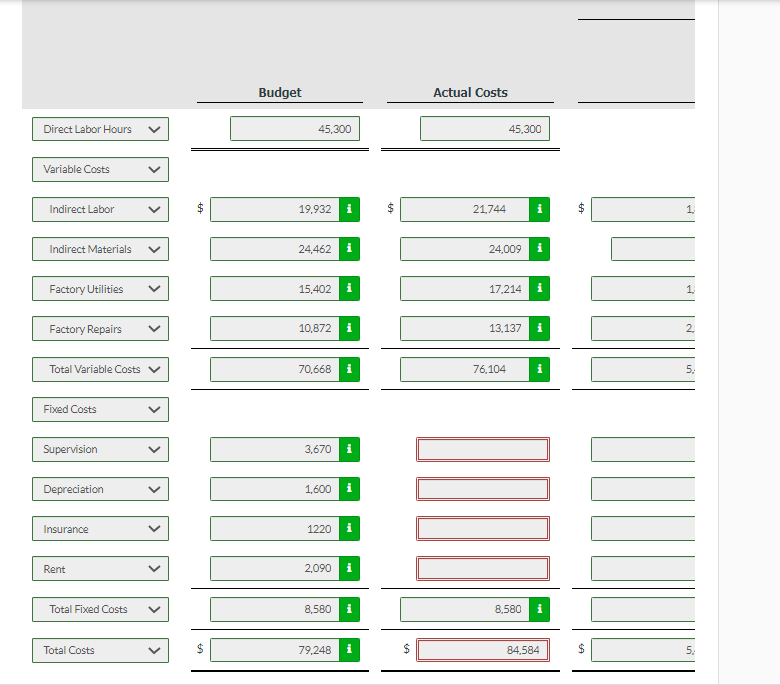Click the Budget Supervision field 3,670
This screenshot has height=685, width=780.
pyautogui.click(x=275, y=449)
